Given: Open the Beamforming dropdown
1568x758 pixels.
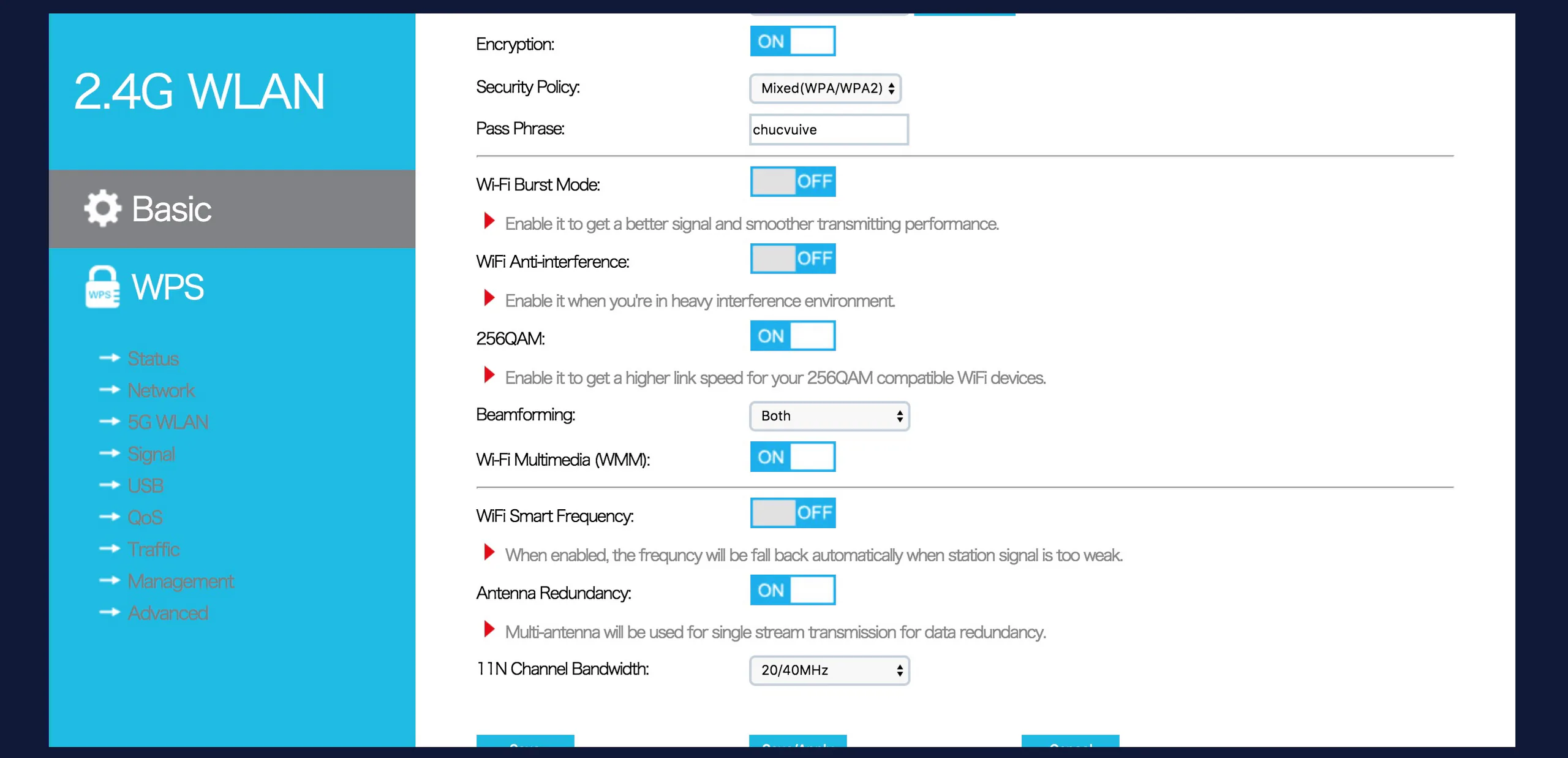Looking at the screenshot, I should point(829,416).
